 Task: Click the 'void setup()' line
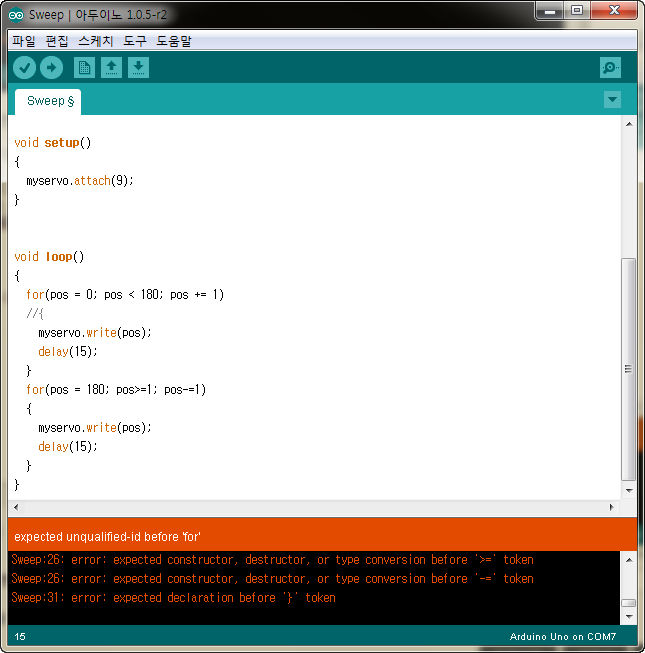coord(52,143)
